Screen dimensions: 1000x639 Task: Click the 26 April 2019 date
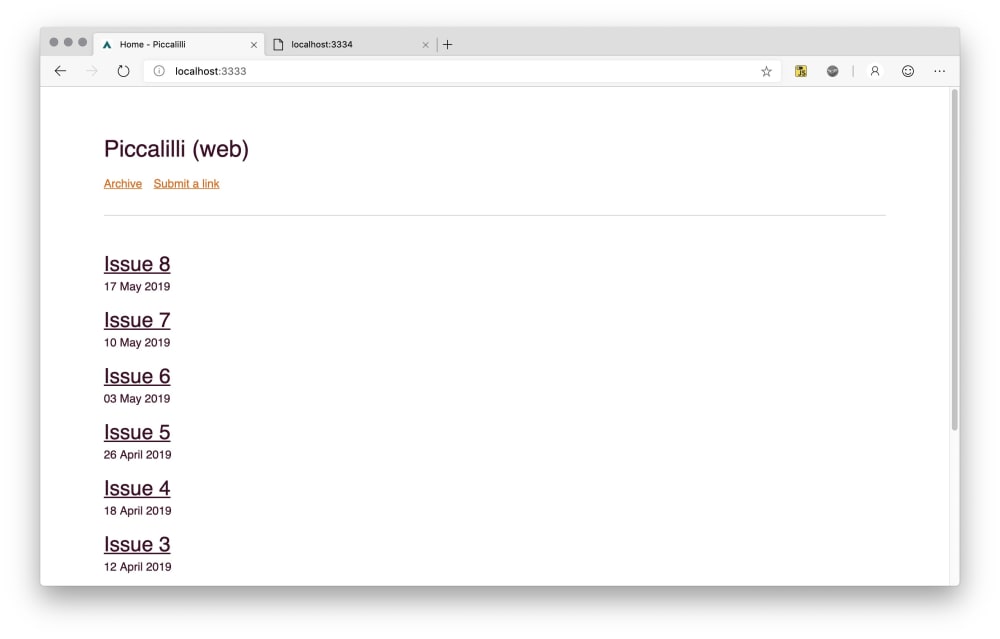138,455
